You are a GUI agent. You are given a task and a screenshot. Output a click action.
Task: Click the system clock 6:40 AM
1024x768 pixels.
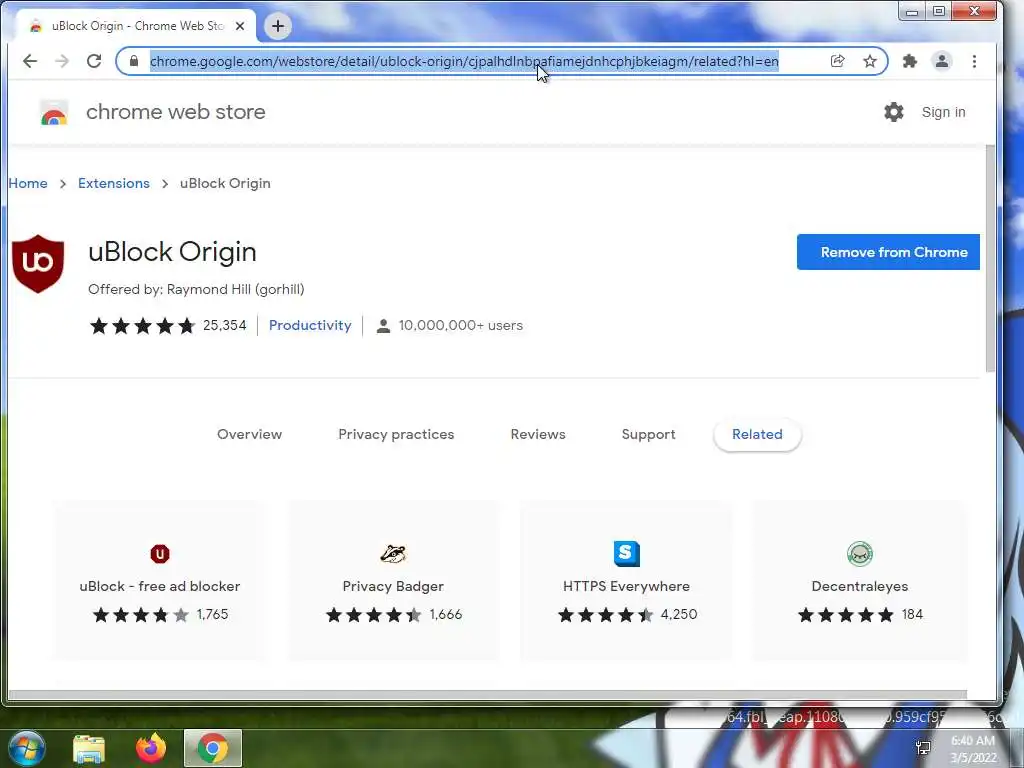[972, 741]
